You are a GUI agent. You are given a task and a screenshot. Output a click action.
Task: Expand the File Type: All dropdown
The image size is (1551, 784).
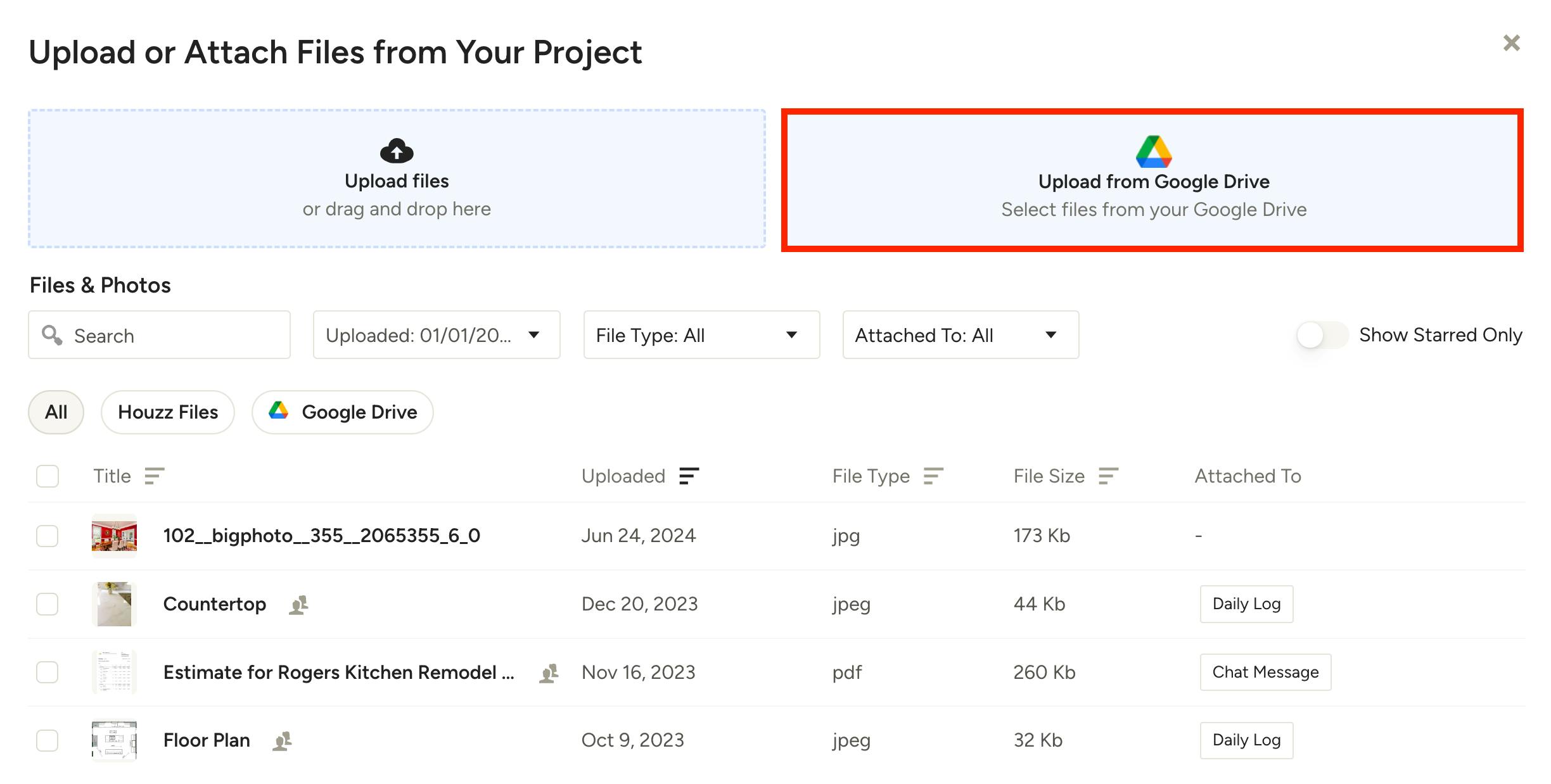(x=701, y=335)
